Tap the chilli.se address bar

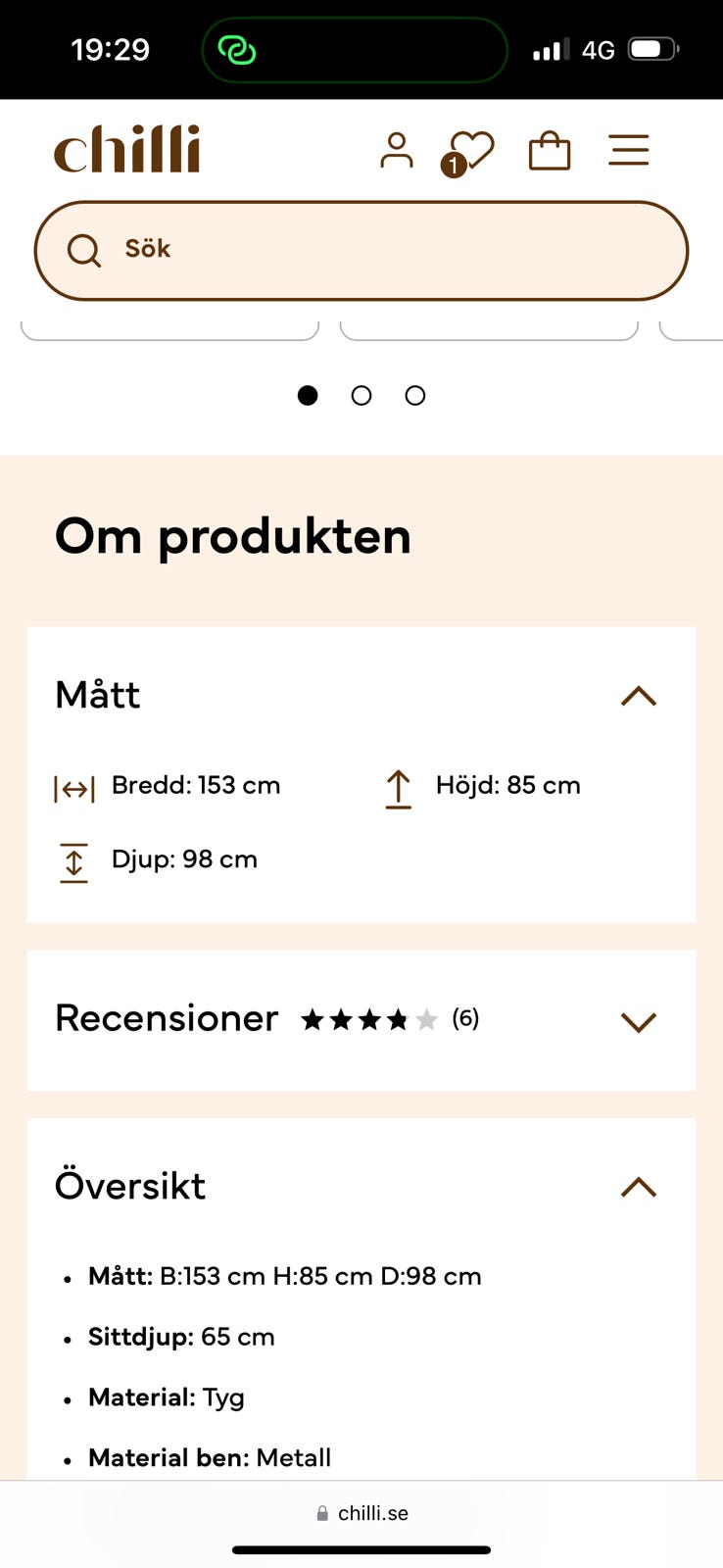(361, 1513)
